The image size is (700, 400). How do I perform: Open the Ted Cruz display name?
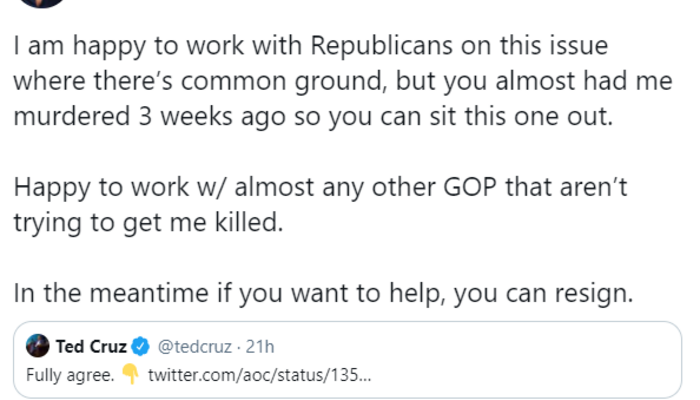[91, 347]
